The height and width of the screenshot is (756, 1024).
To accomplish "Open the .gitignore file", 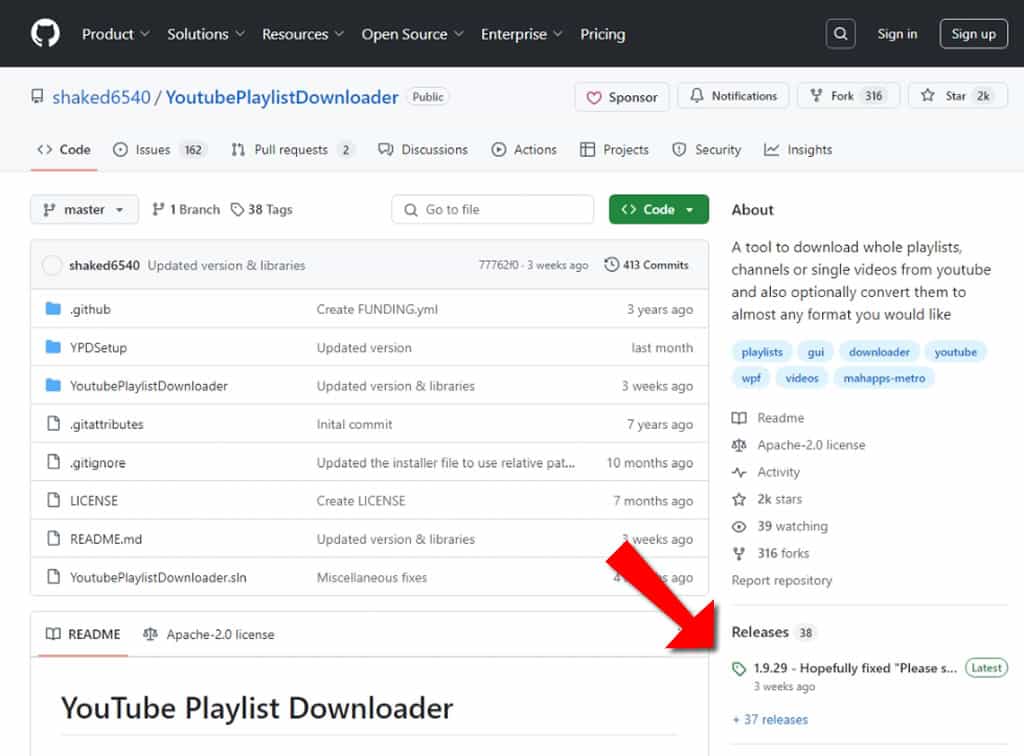I will pos(97,463).
